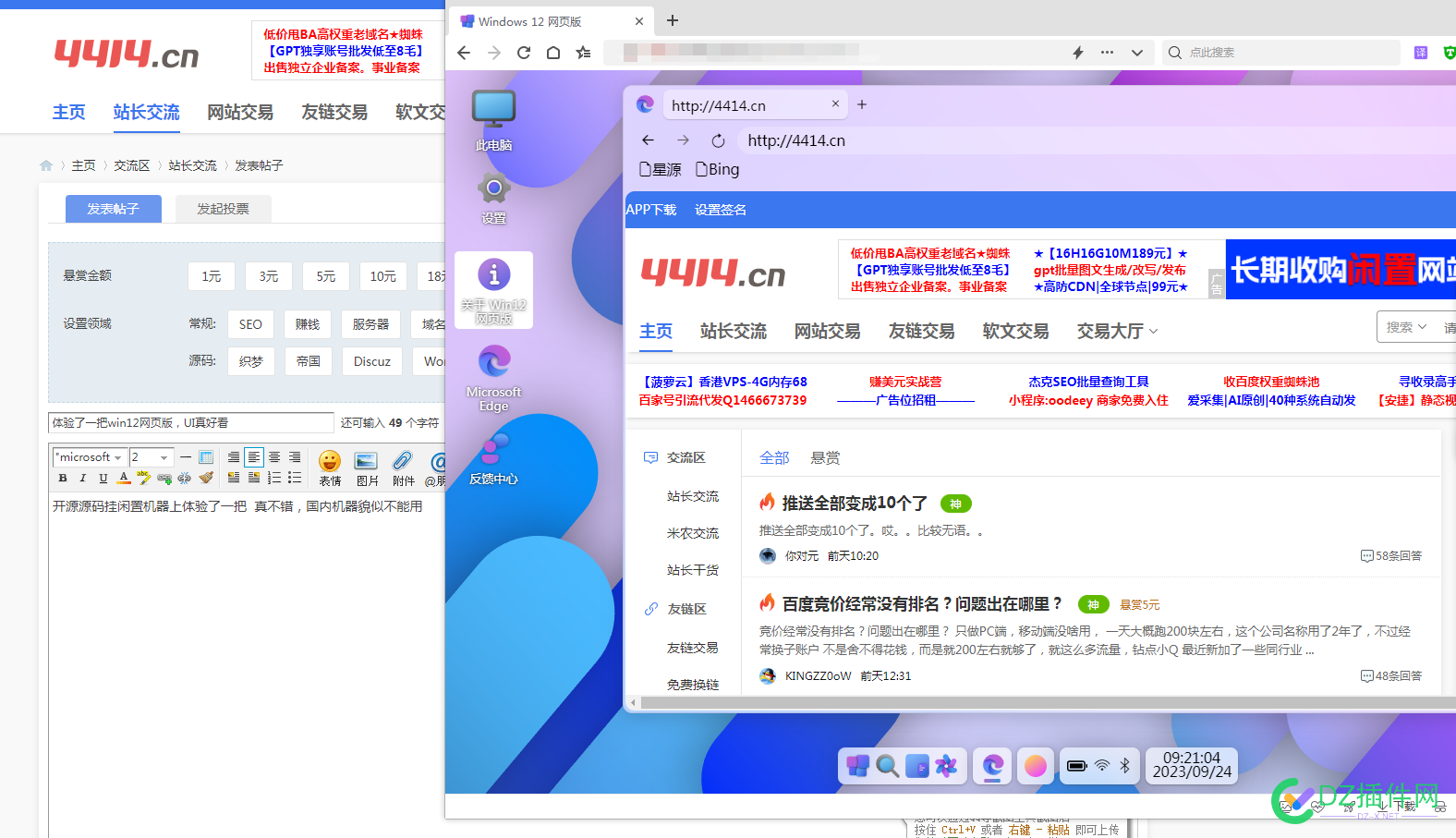Viewport: 1456px width, 838px height.
Task: Open the 搜索 type dropdown
Action: (1406, 327)
